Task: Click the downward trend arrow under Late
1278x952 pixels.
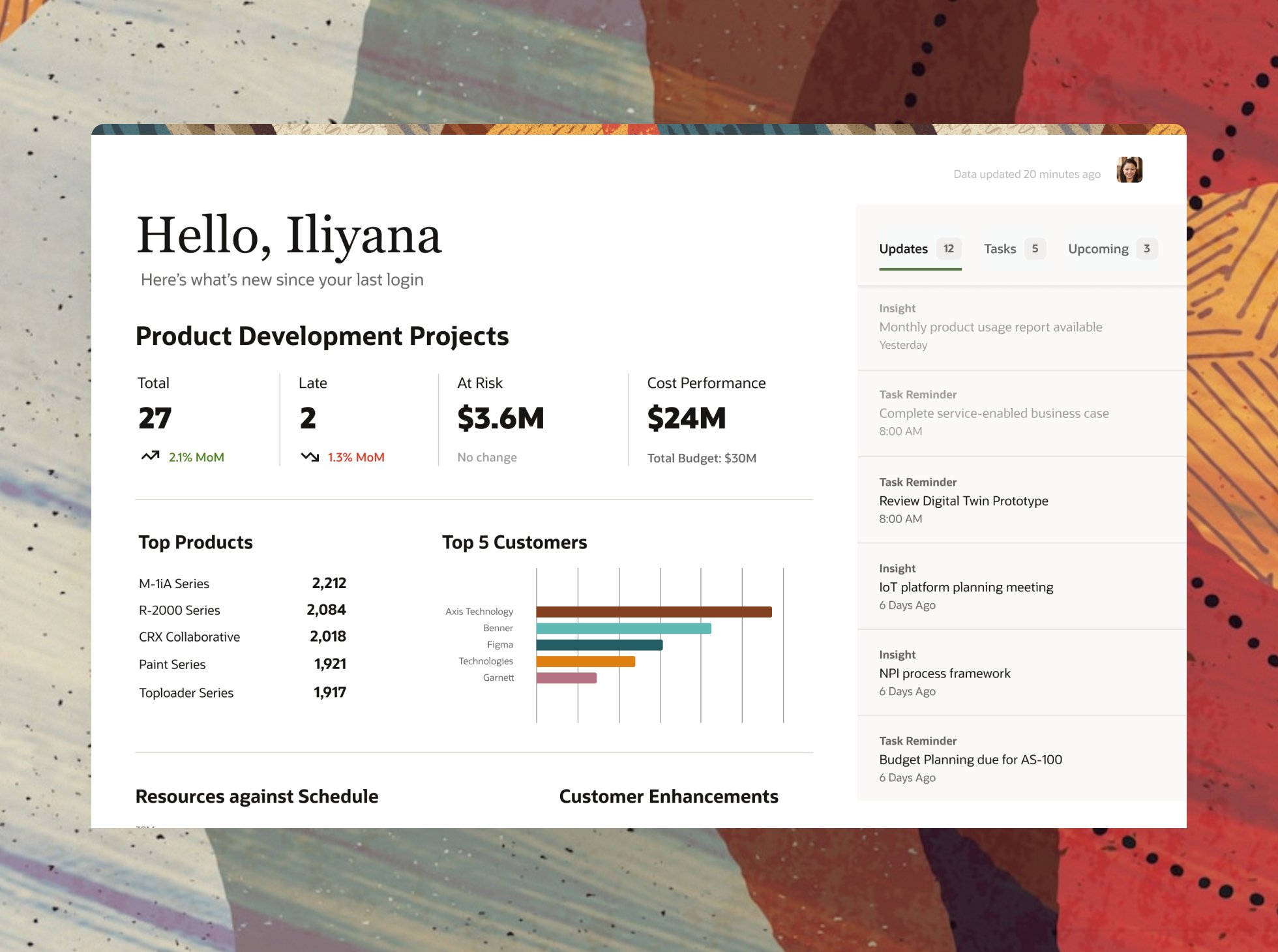Action: click(x=310, y=456)
